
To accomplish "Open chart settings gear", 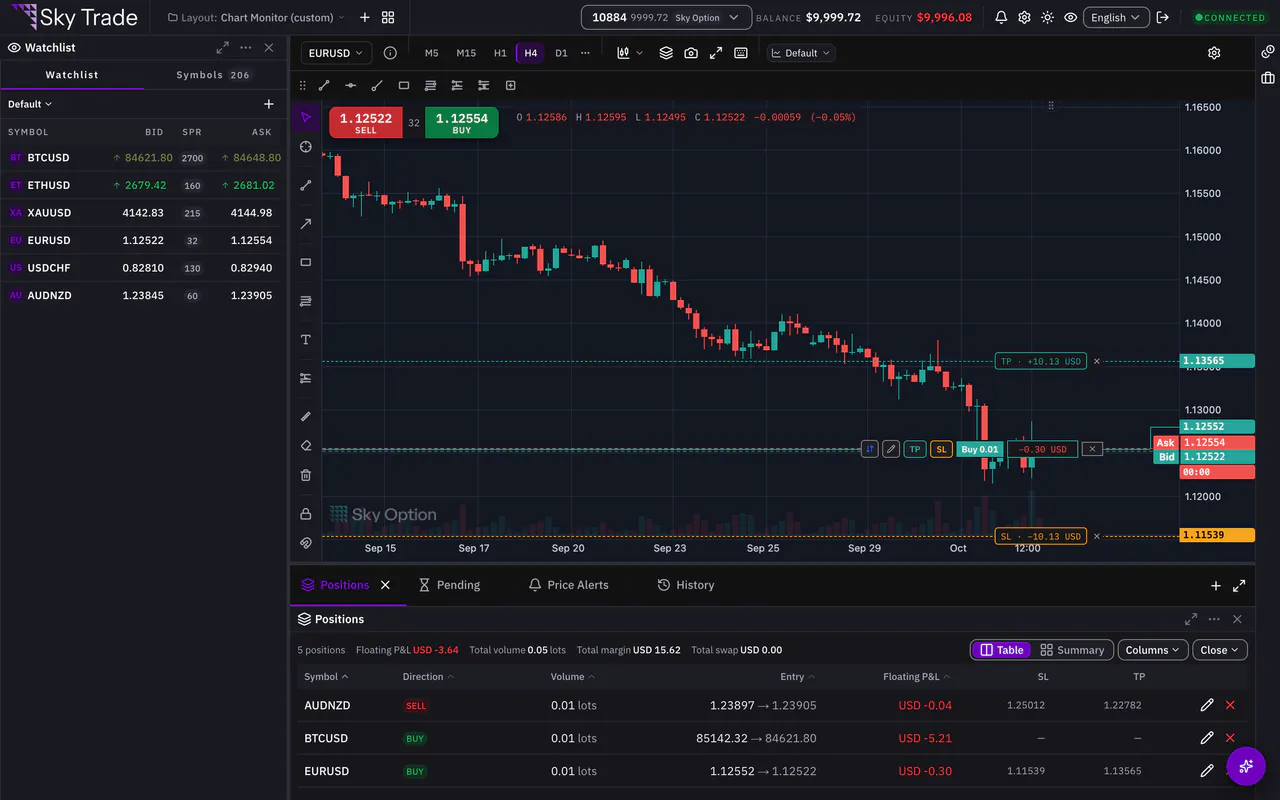I will [x=1214, y=53].
